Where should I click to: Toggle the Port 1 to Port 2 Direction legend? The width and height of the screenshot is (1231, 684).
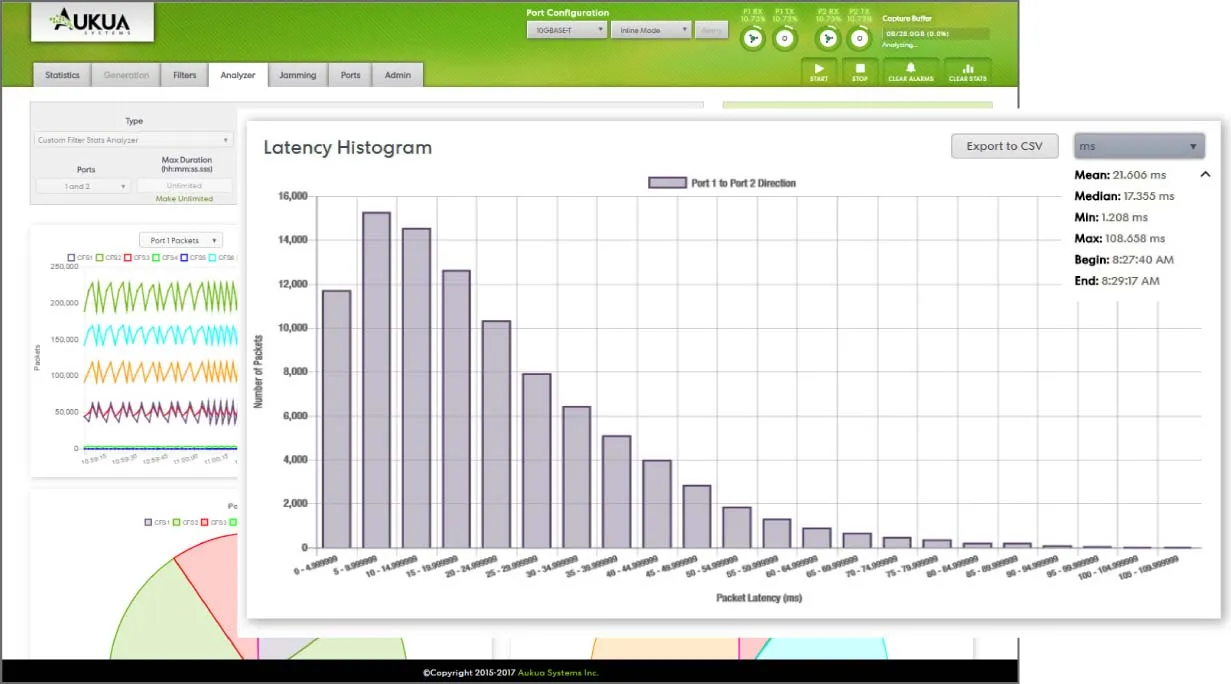click(722, 183)
